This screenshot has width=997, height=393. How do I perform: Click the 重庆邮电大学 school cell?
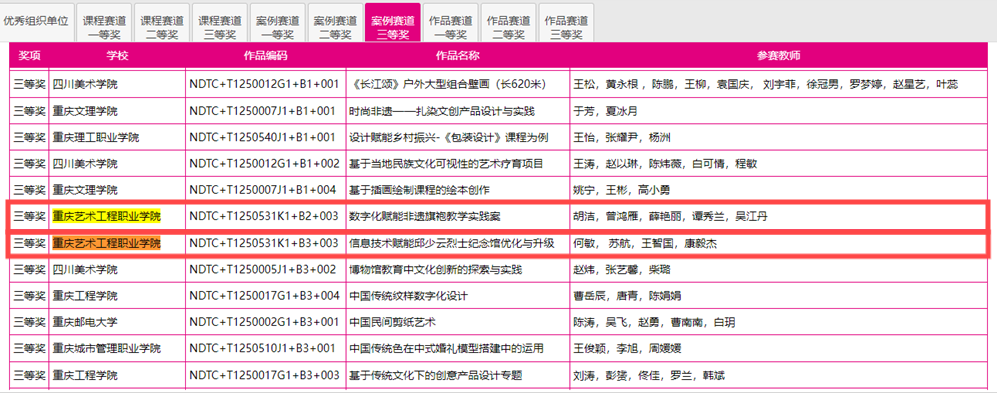(x=85, y=322)
